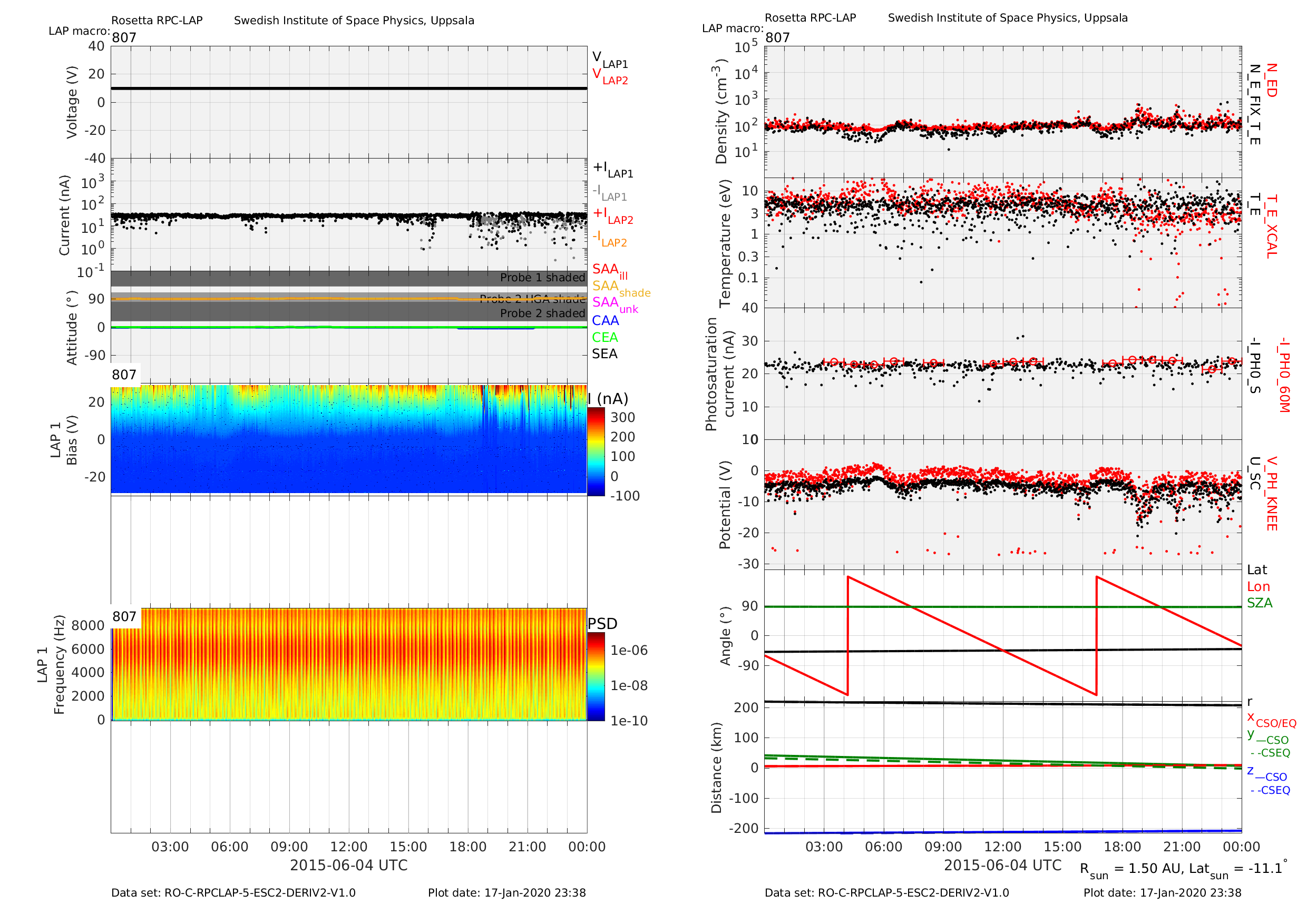
Task: Click the left 'LAP macro:' header label
Action: (x=79, y=31)
